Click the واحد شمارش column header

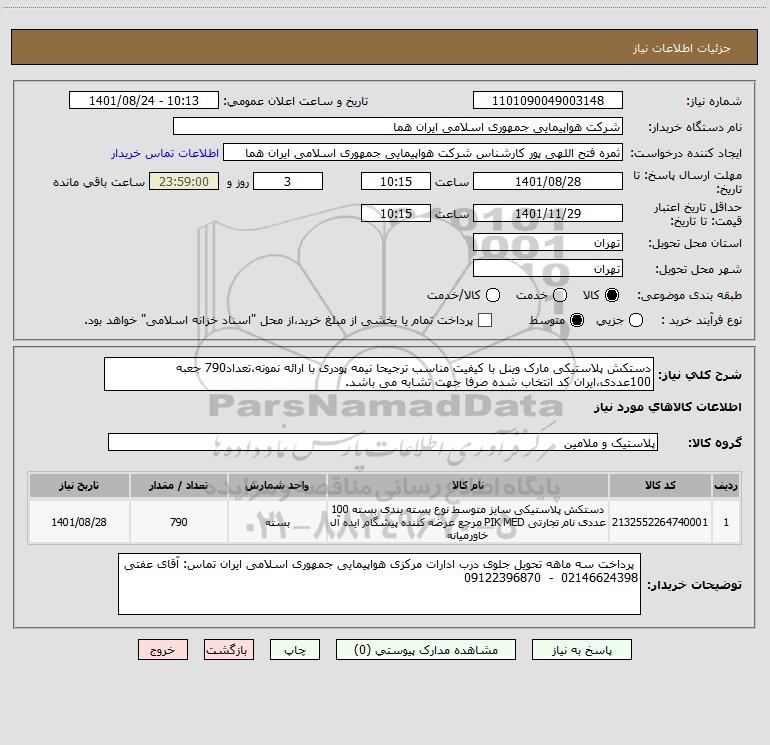tap(277, 485)
